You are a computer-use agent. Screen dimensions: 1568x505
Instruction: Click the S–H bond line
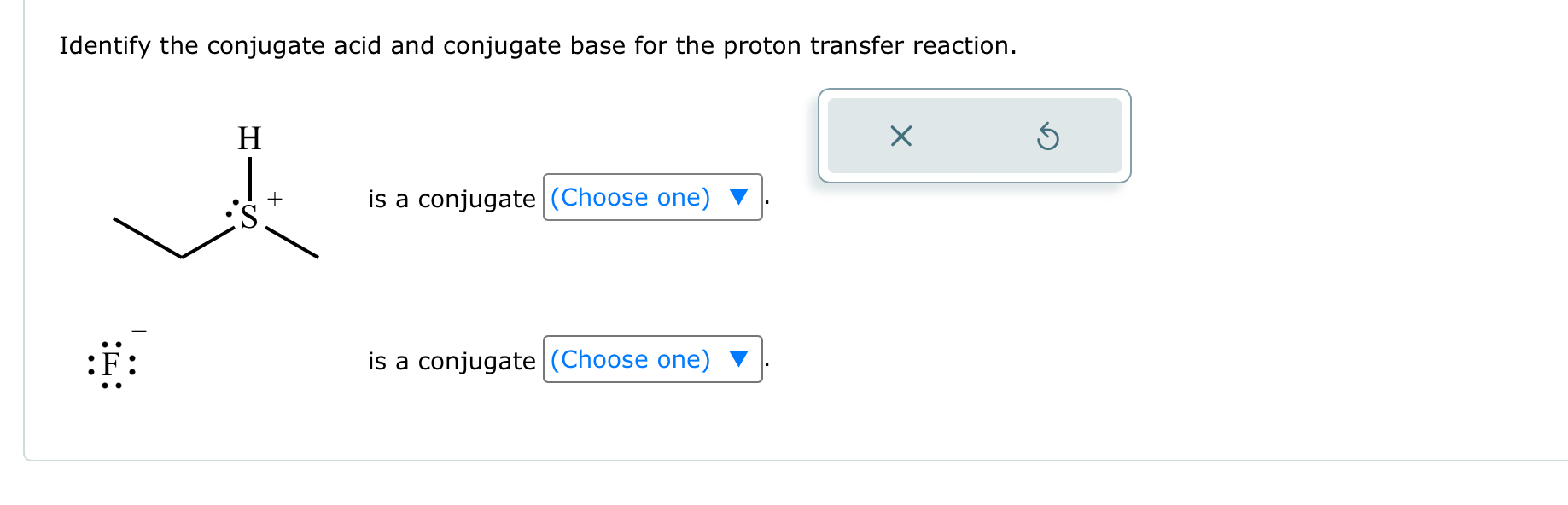(x=249, y=178)
